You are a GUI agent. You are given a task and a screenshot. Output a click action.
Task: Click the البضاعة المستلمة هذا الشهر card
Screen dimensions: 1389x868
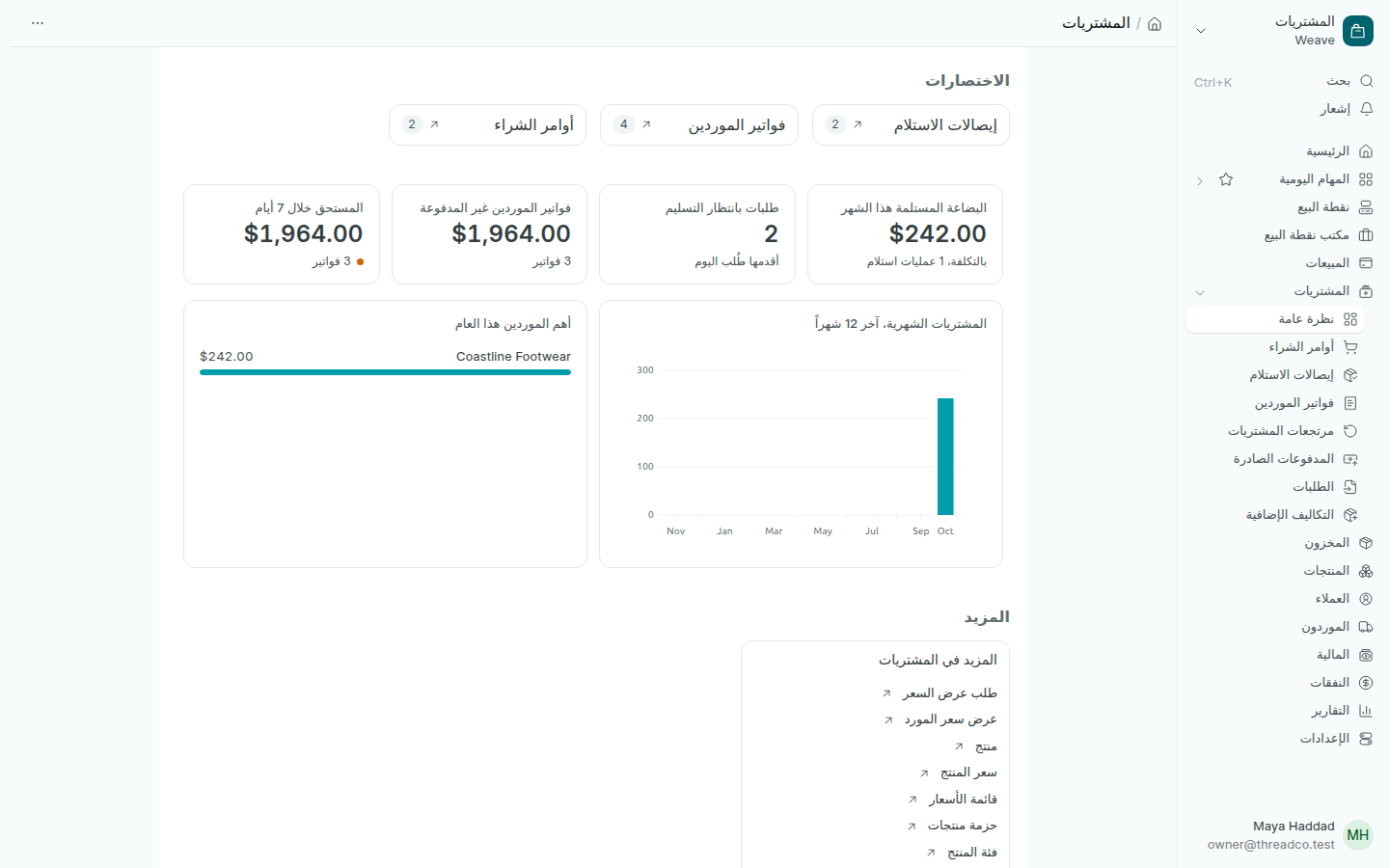pyautogui.click(x=905, y=234)
